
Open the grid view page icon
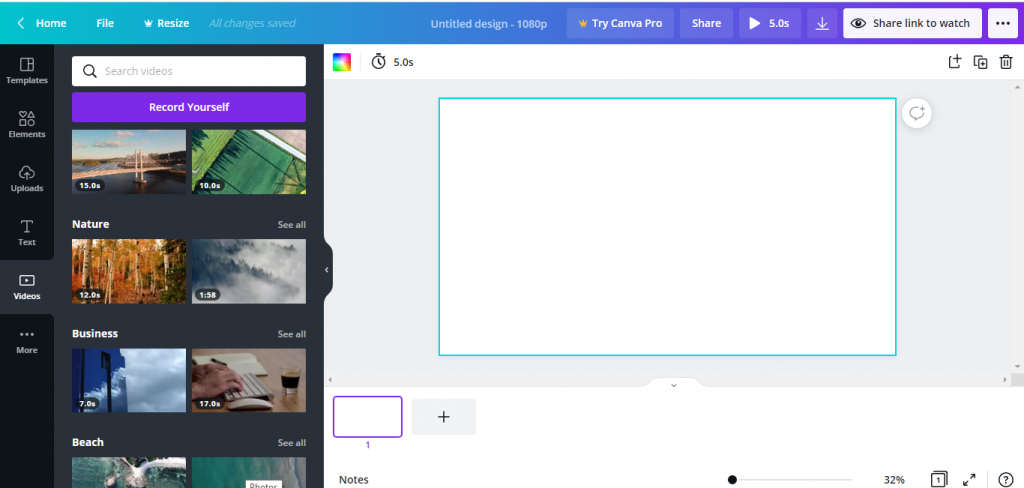tap(938, 480)
